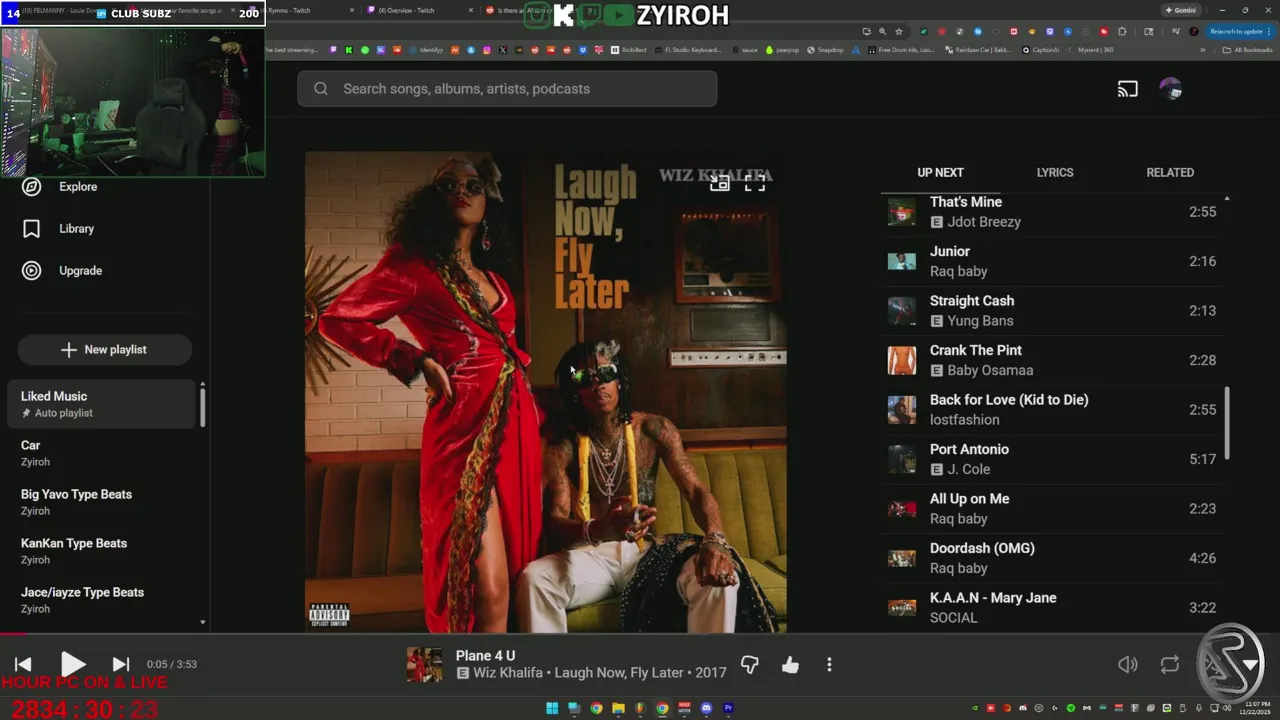Screen dimensions: 1280x720
Task: Open KanKan Type Beats playlist
Action: [x=101, y=551]
